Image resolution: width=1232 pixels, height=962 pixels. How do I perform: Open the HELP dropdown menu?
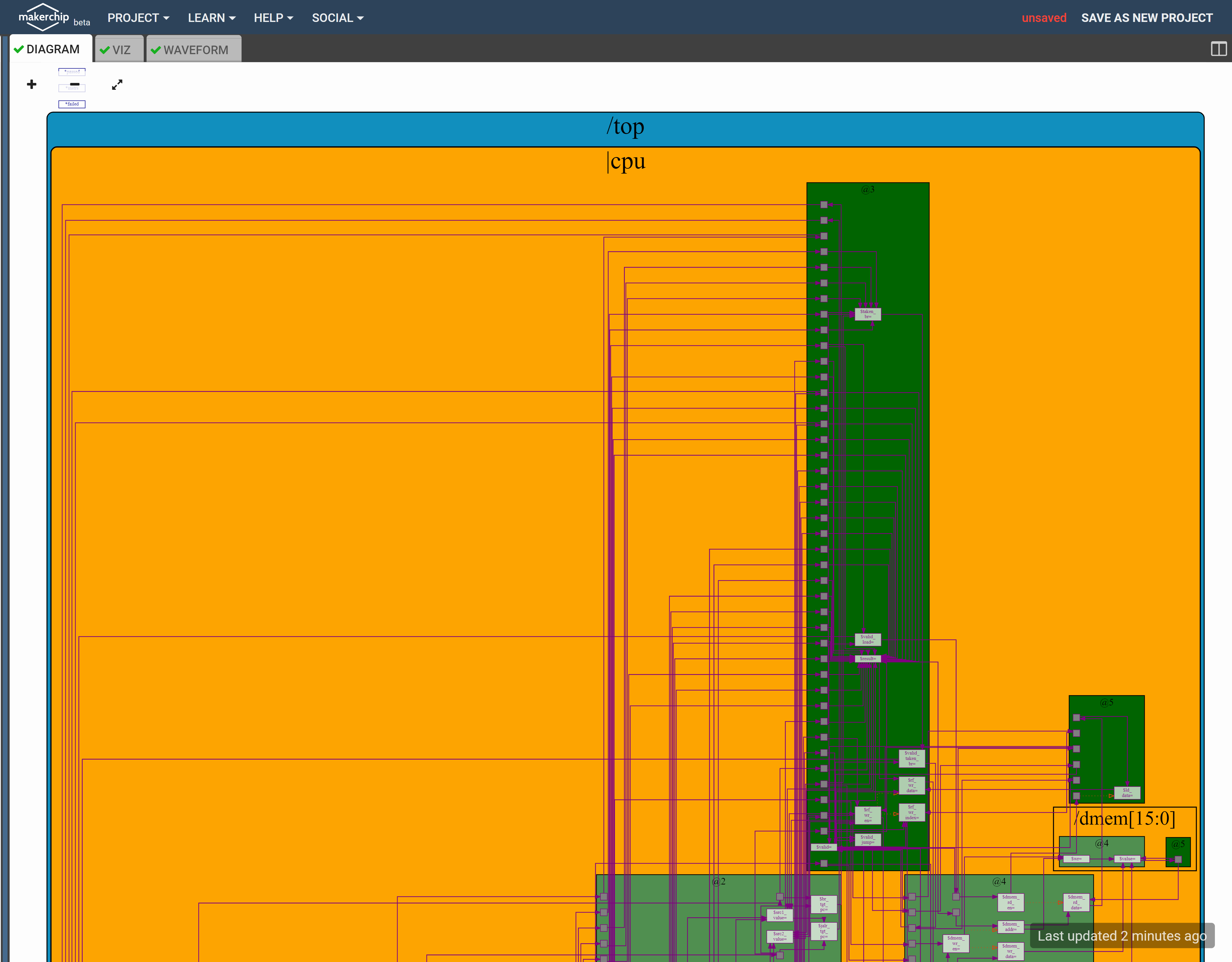click(x=273, y=18)
